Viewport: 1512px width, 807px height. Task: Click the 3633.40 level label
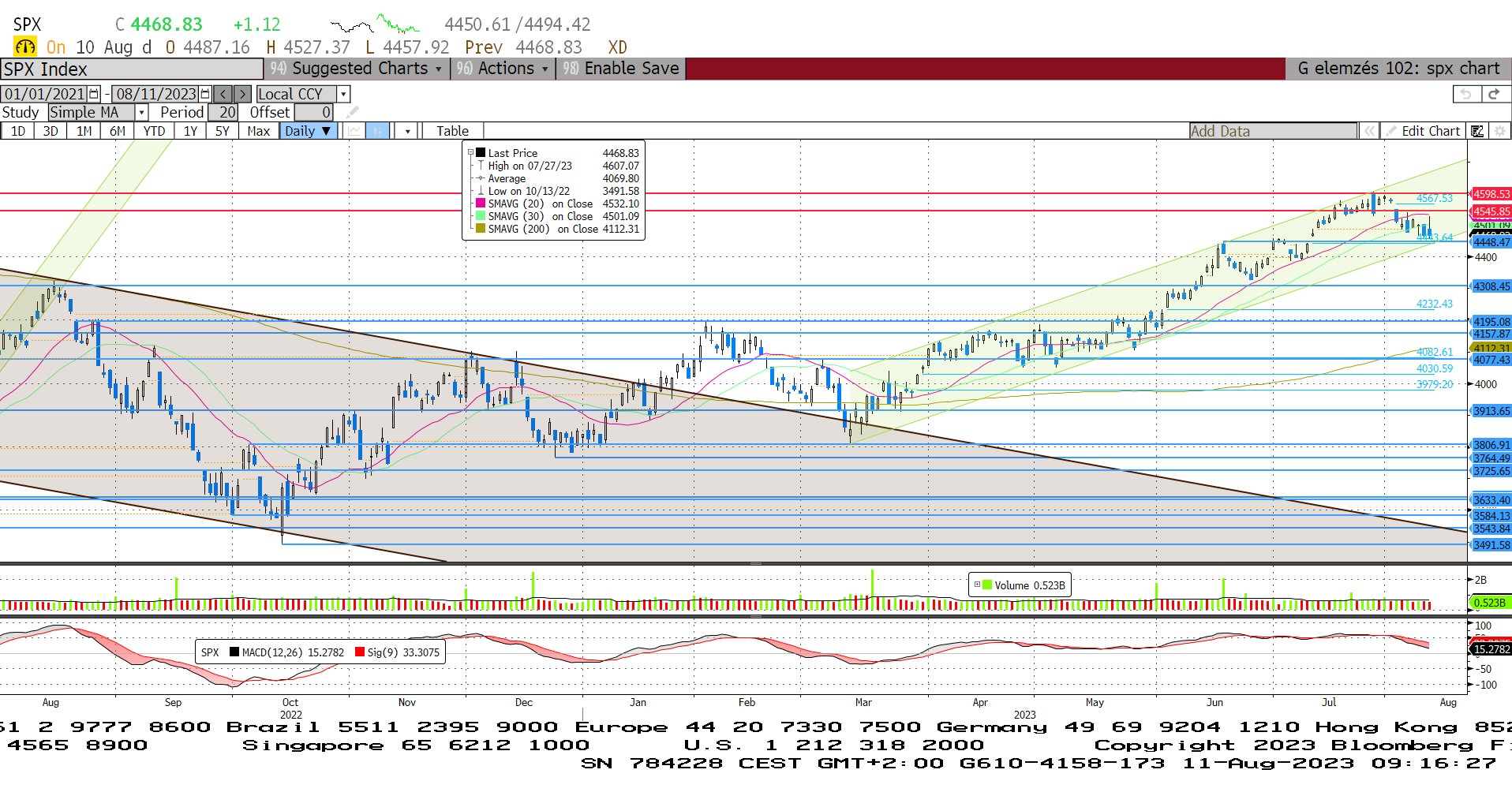point(1491,500)
